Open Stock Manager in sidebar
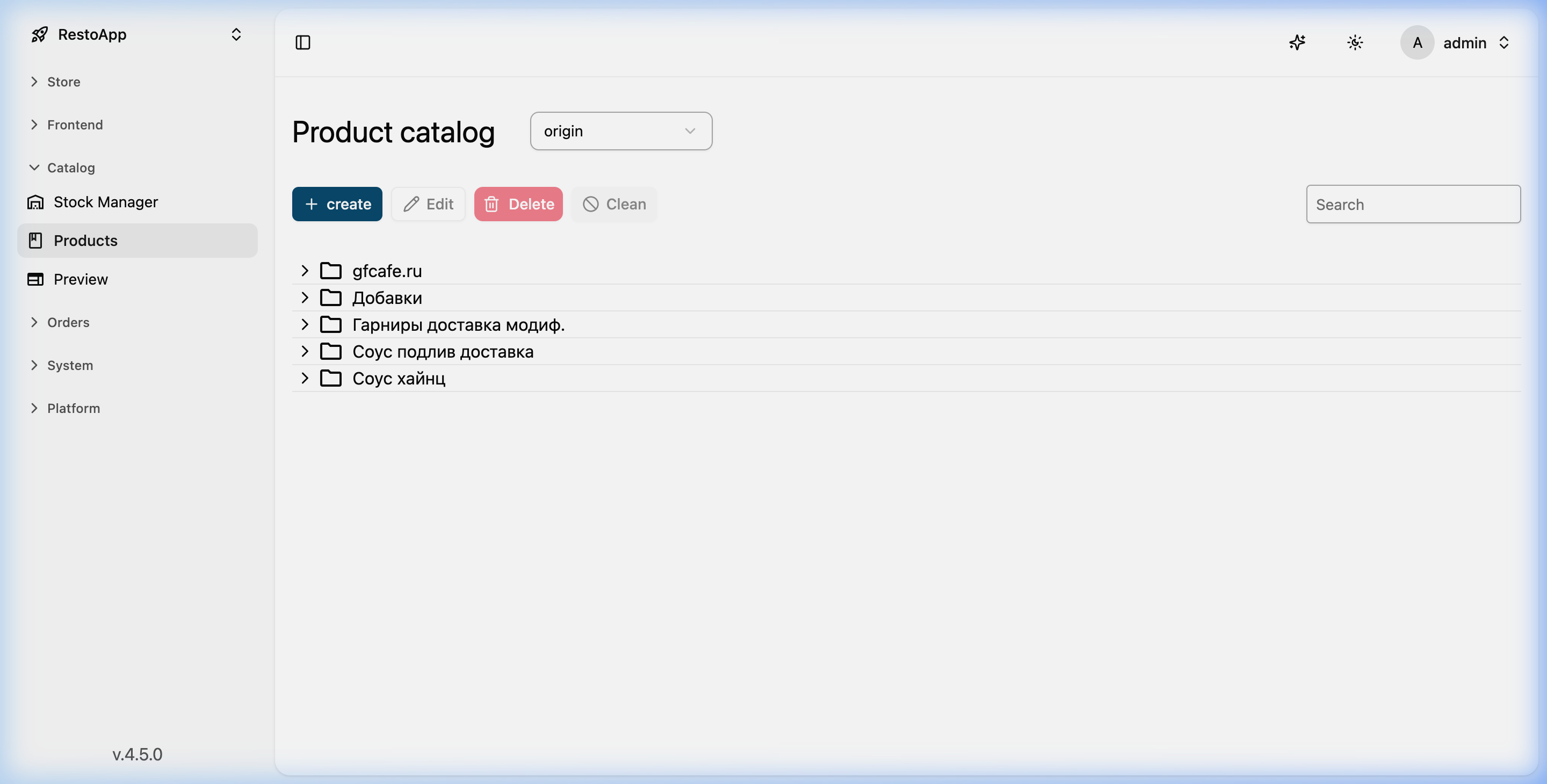This screenshot has width=1547, height=784. (106, 202)
